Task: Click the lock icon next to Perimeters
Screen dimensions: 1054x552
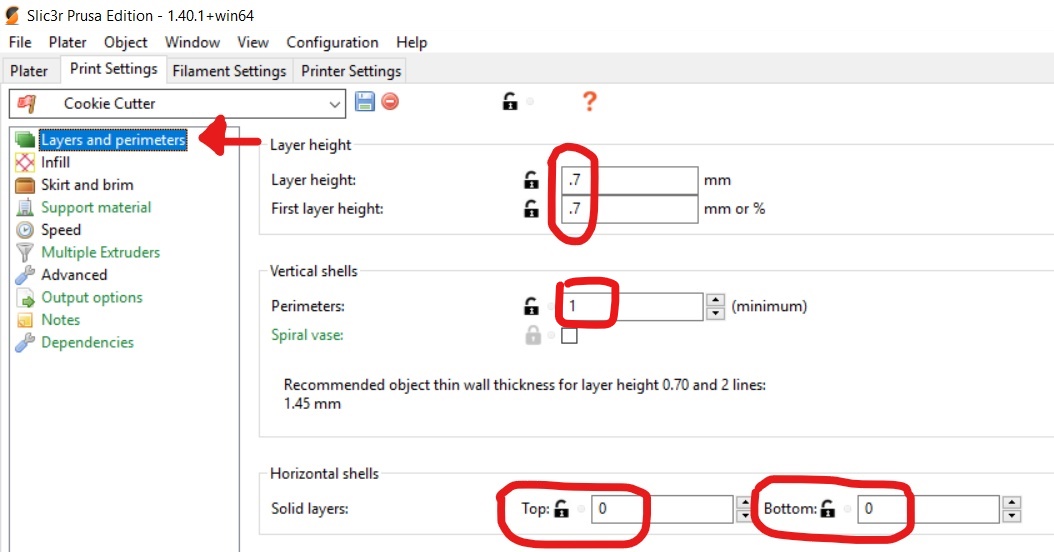Action: coord(530,306)
